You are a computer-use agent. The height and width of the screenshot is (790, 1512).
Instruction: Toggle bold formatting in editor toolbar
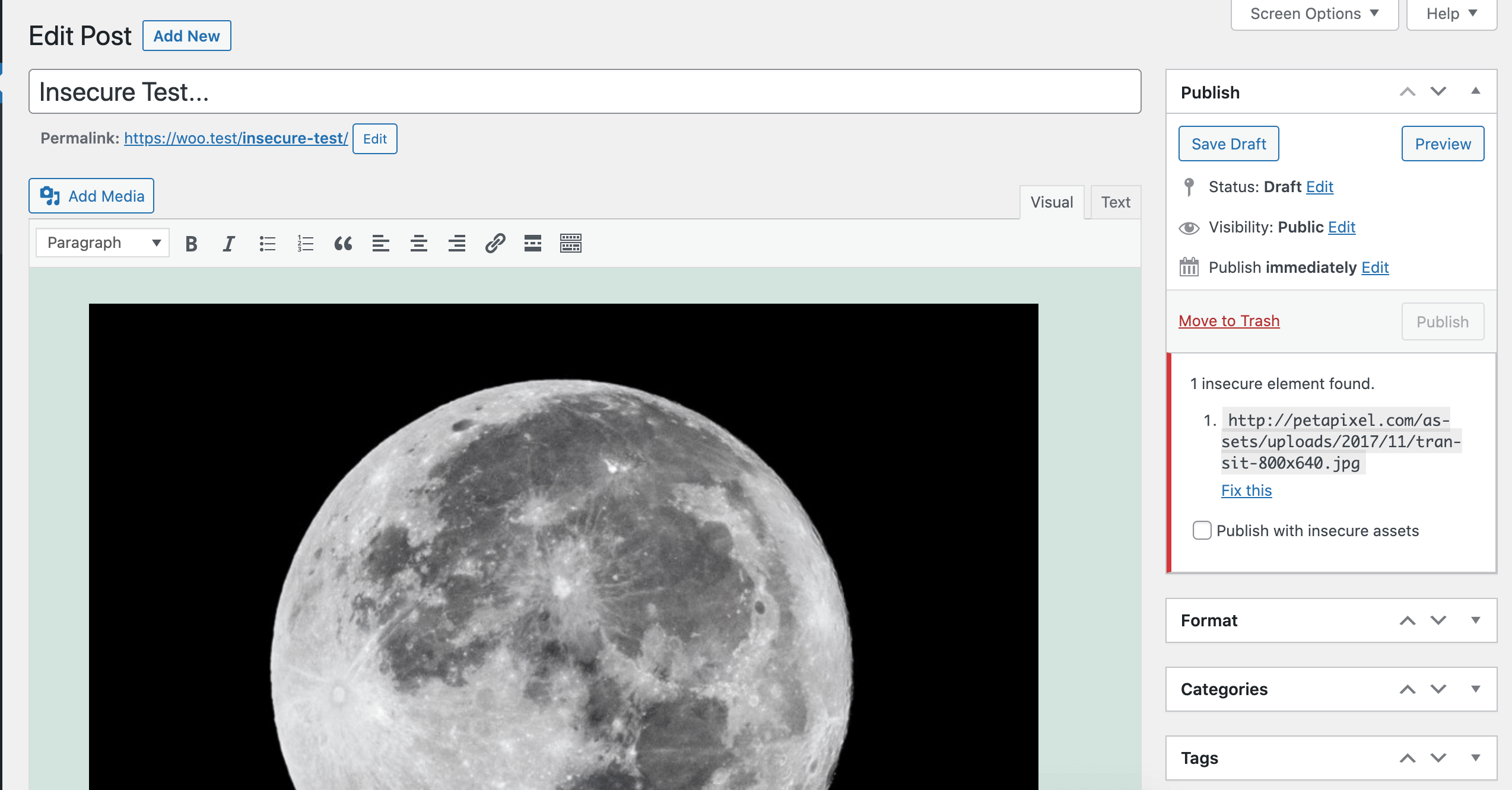click(191, 243)
